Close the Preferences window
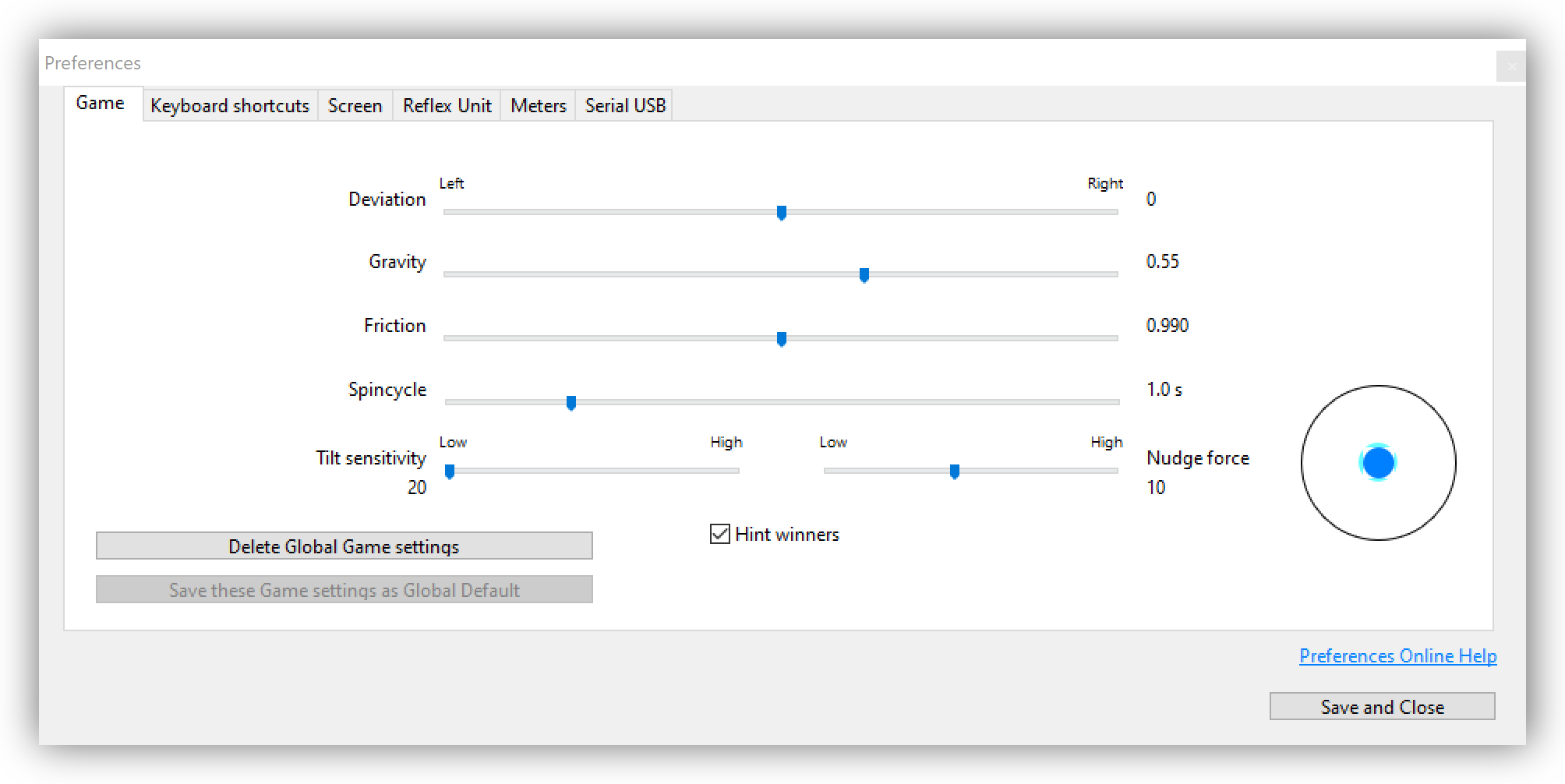 pyautogui.click(x=1511, y=66)
